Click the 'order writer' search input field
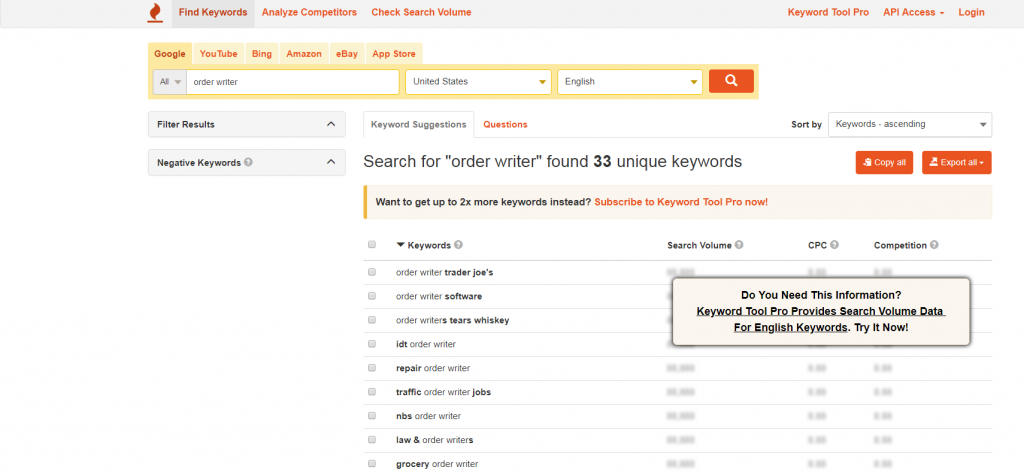 click(293, 82)
